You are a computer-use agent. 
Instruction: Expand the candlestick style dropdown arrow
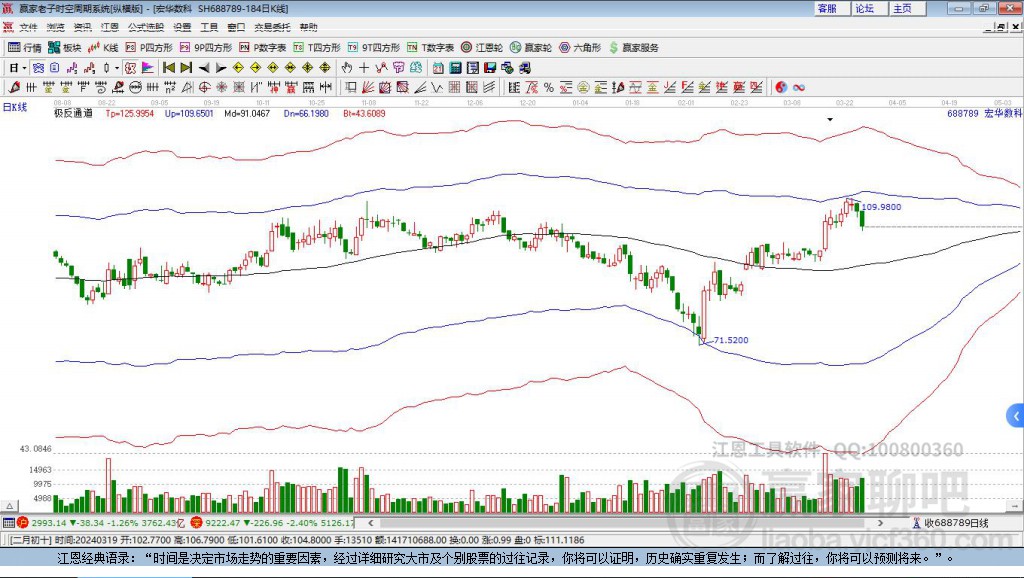[116, 68]
